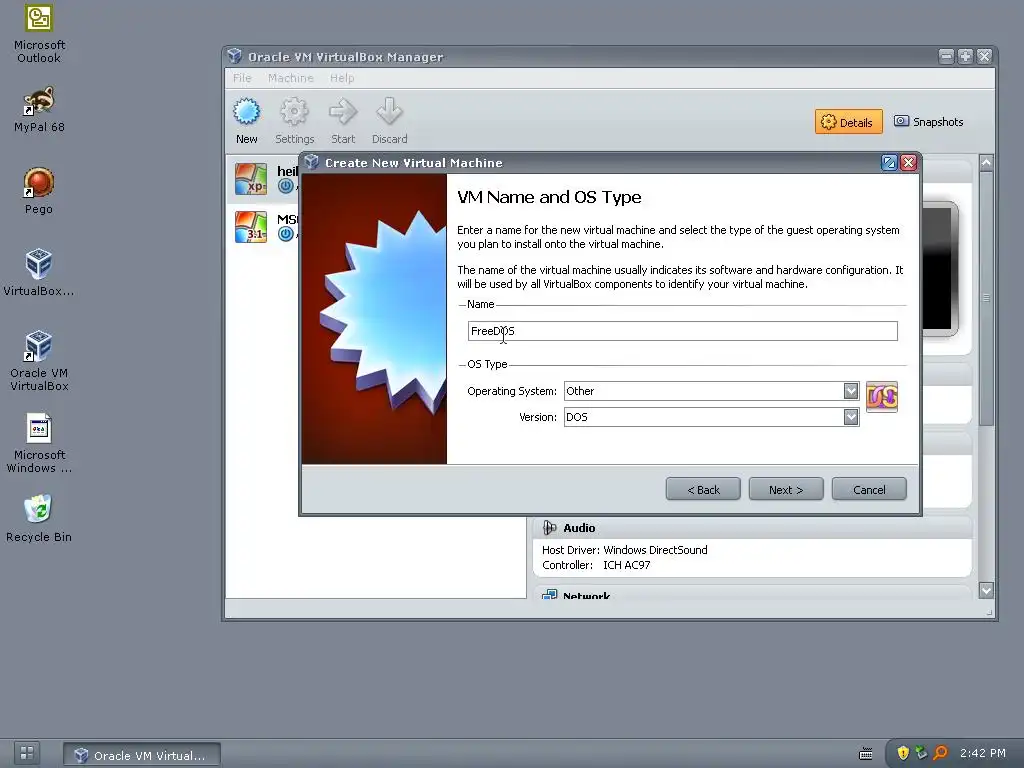Click the Name field containing FreeDOS
This screenshot has width=1024, height=768.
[682, 331]
